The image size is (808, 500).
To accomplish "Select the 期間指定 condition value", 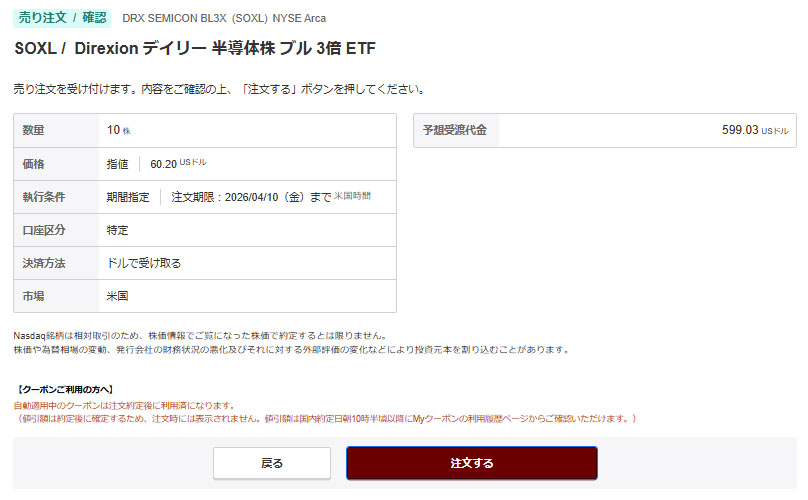I will point(128,197).
